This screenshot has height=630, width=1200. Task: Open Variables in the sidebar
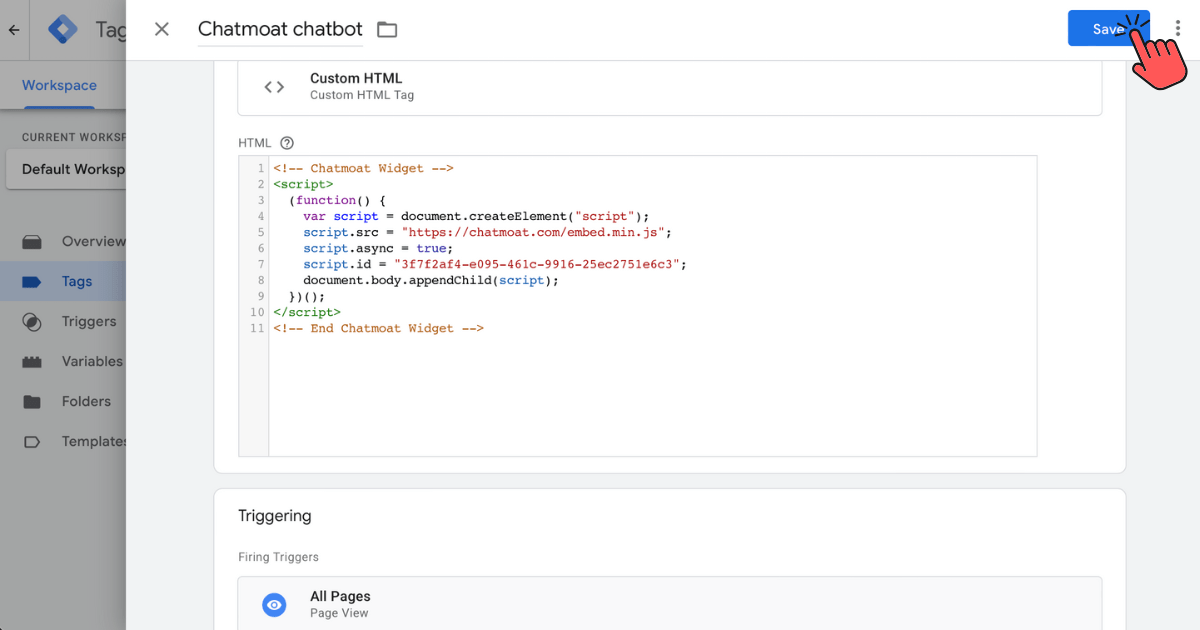[91, 361]
